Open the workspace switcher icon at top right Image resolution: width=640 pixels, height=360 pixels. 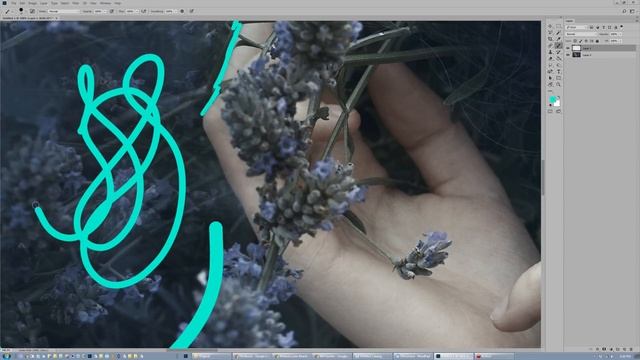tap(632, 11)
